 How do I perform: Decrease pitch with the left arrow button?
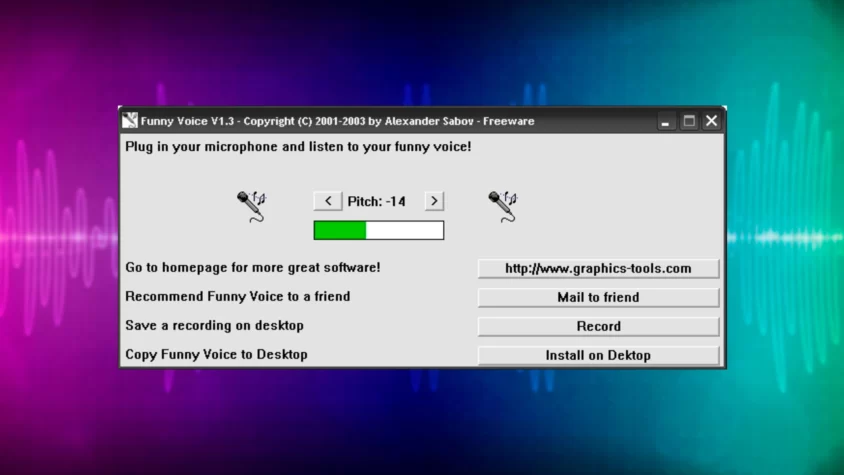[328, 201]
